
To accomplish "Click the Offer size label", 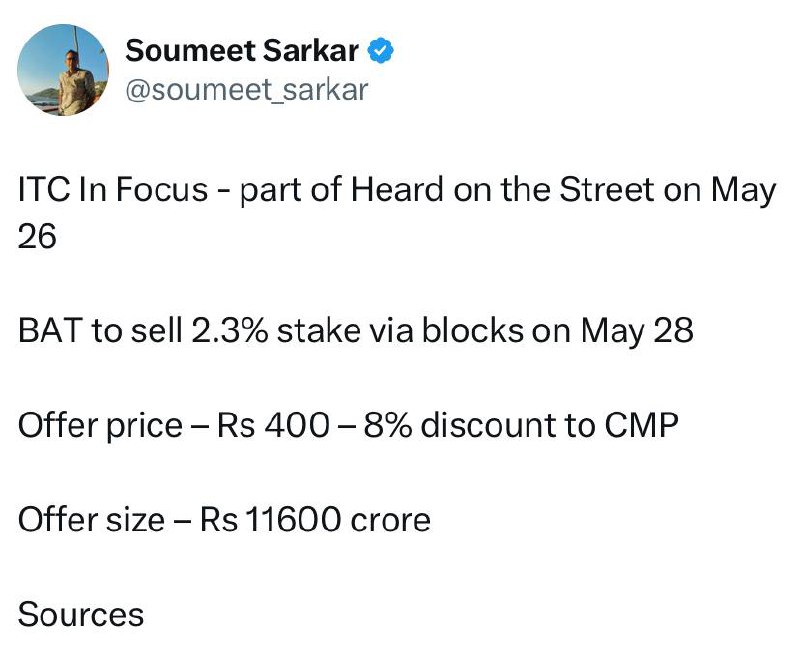I will [x=91, y=519].
